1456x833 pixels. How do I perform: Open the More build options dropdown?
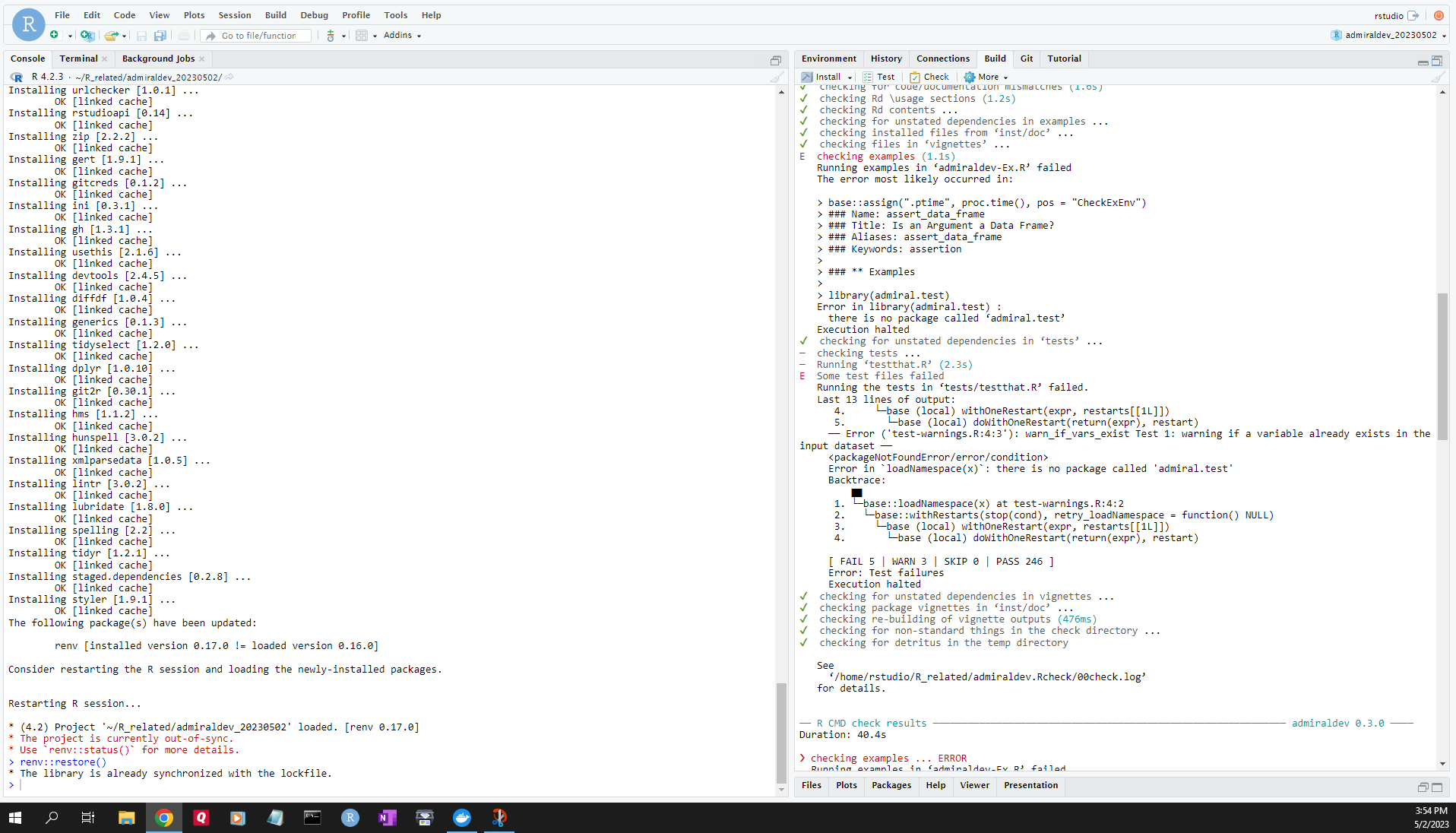click(986, 77)
